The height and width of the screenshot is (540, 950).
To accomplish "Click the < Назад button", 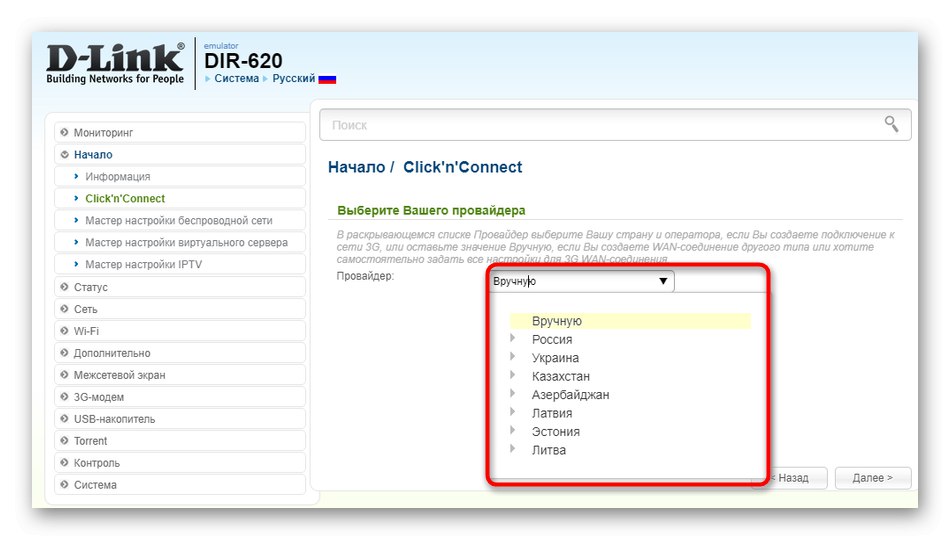I will 789,478.
